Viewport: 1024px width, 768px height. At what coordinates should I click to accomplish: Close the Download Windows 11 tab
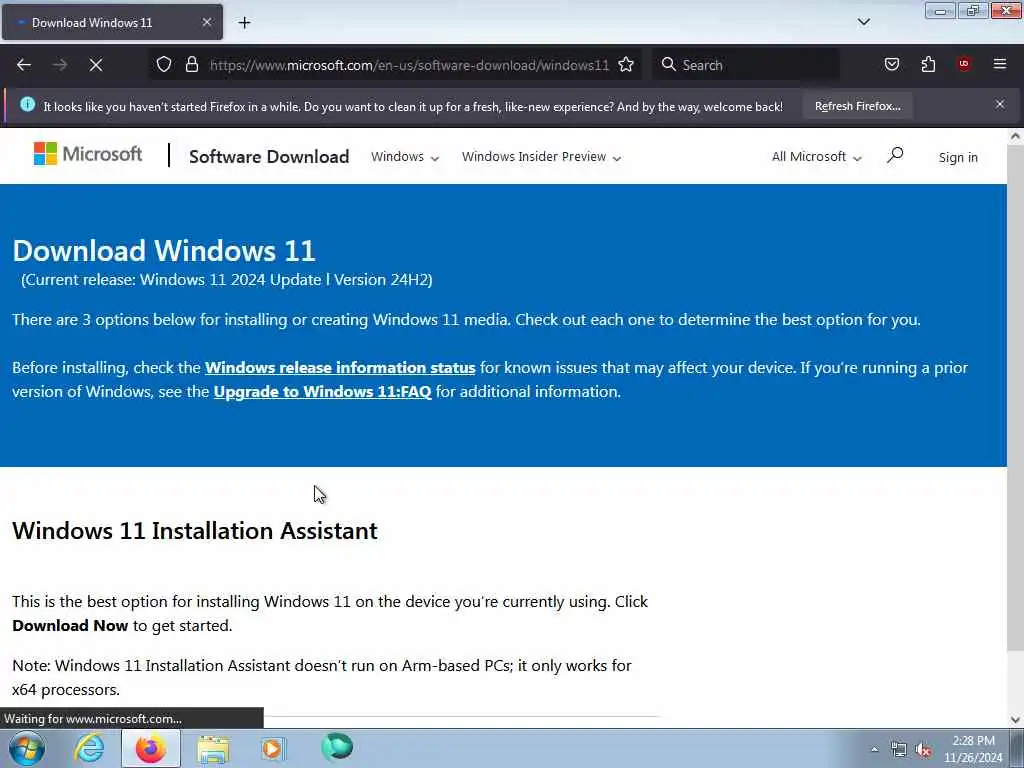pyautogui.click(x=206, y=22)
